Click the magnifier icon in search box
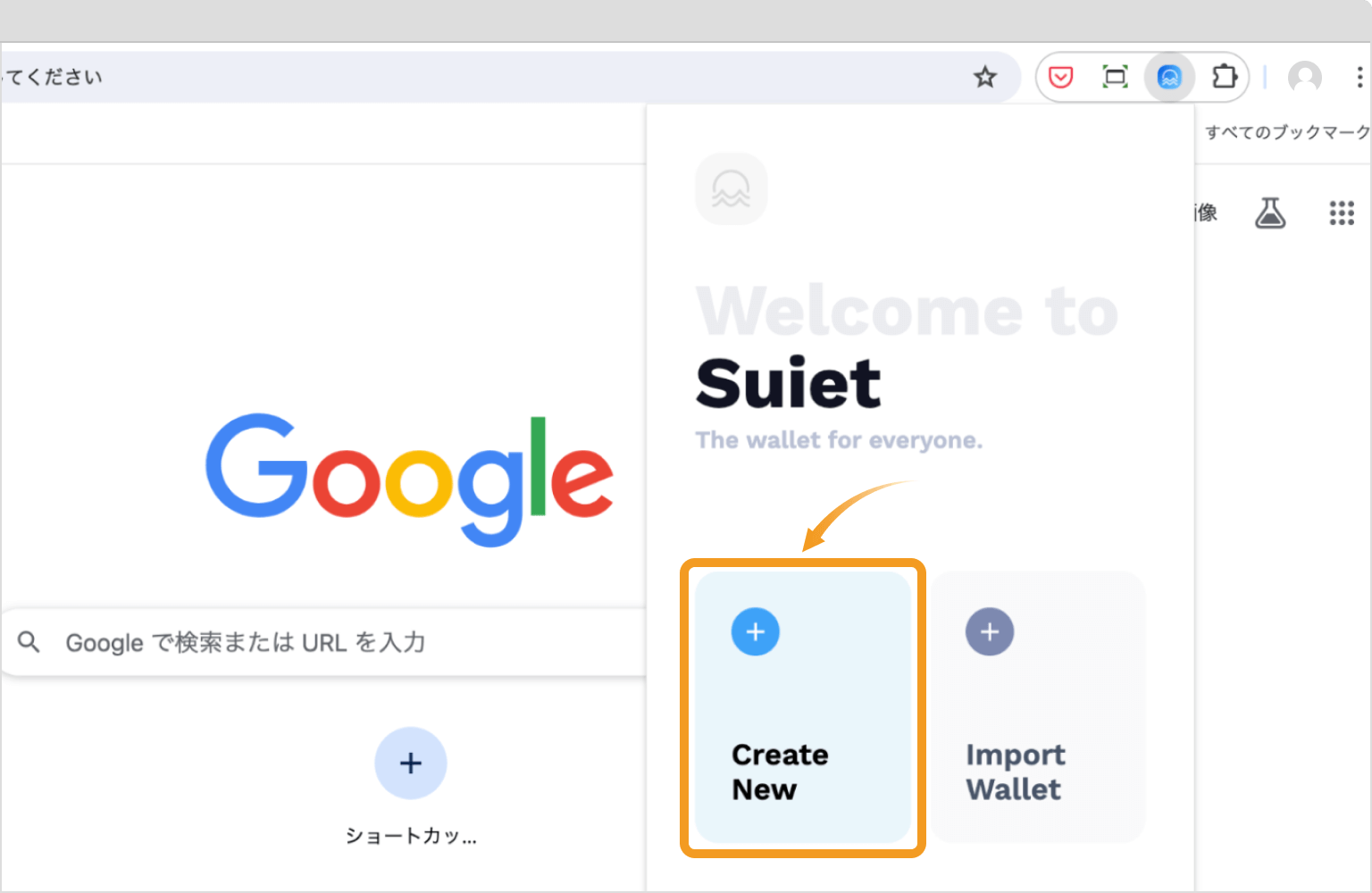 pyautogui.click(x=29, y=641)
